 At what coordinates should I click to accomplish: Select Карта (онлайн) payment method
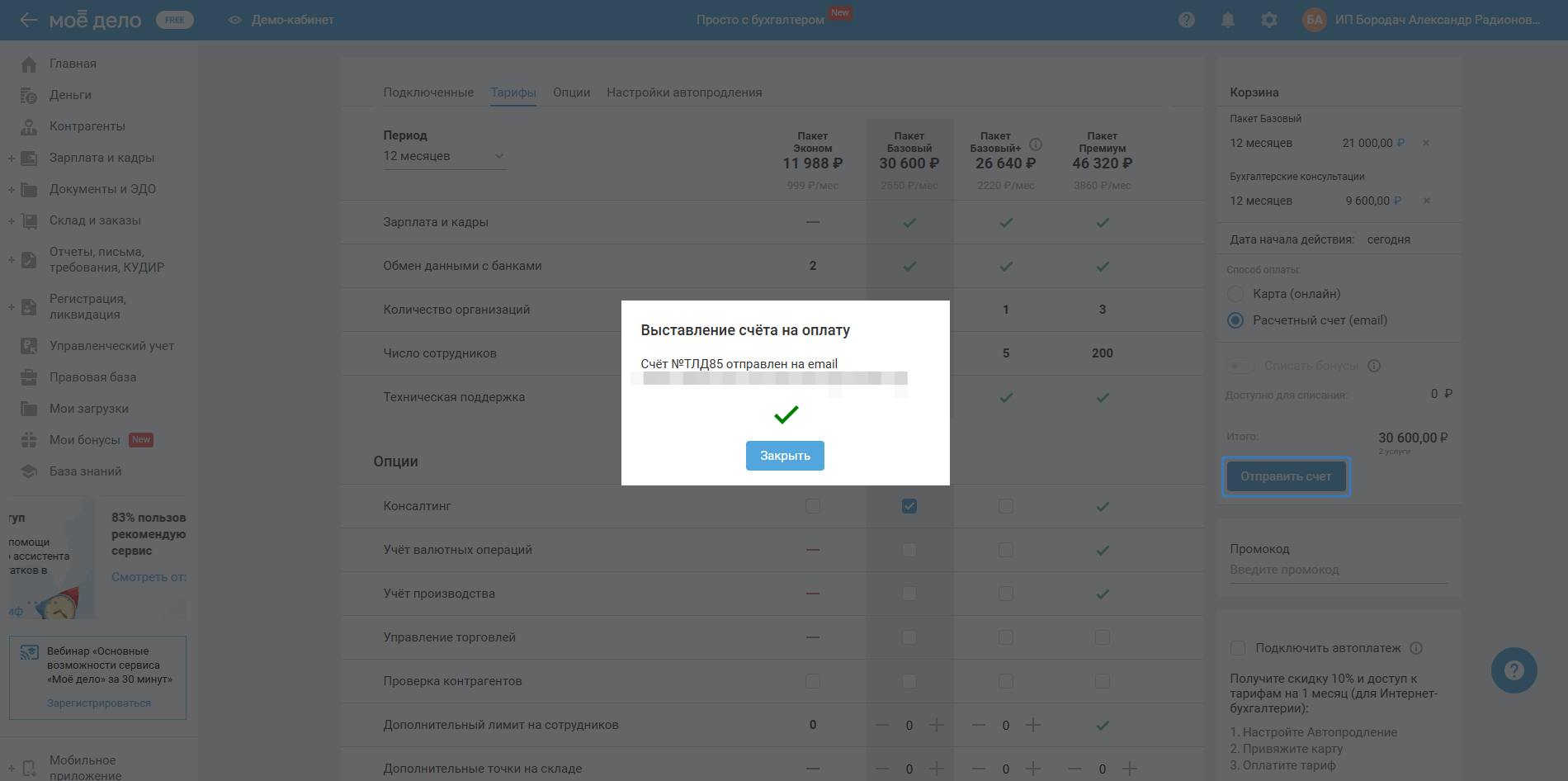tap(1235, 294)
